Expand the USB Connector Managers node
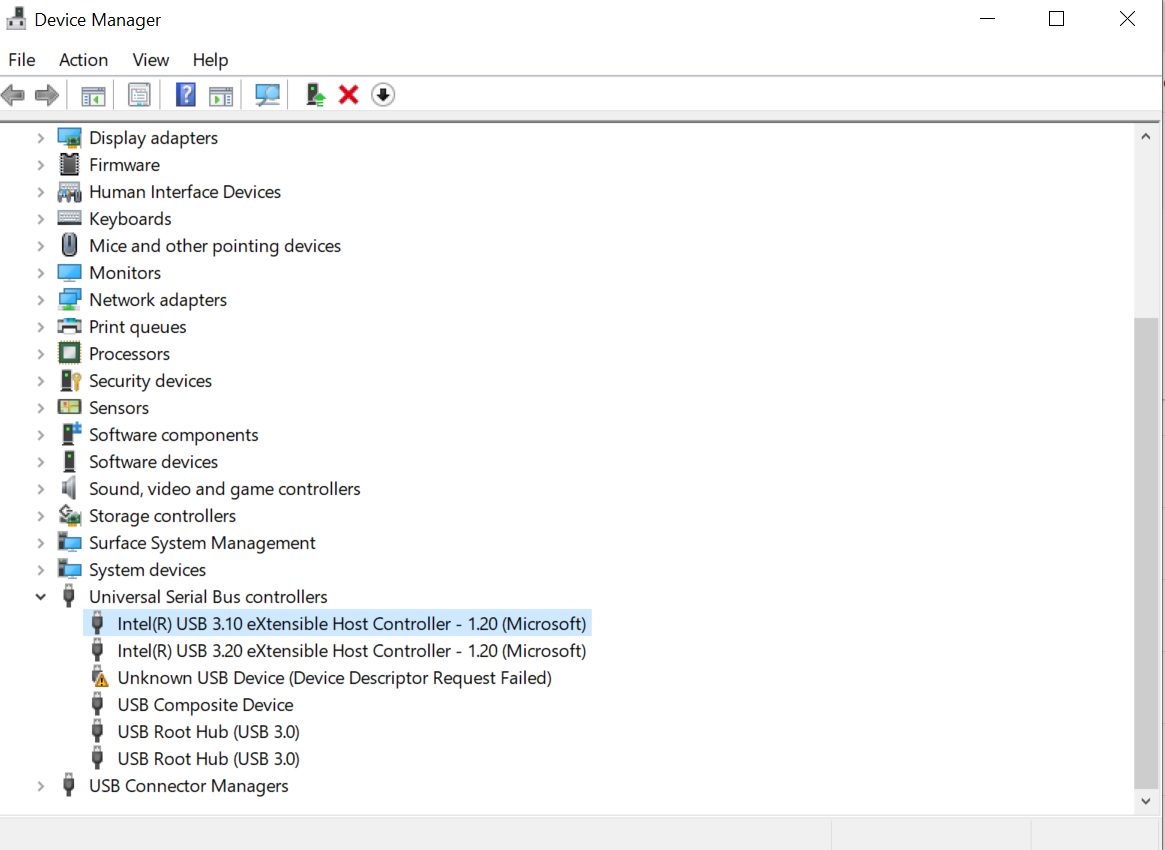The width and height of the screenshot is (1165, 850). 41,786
